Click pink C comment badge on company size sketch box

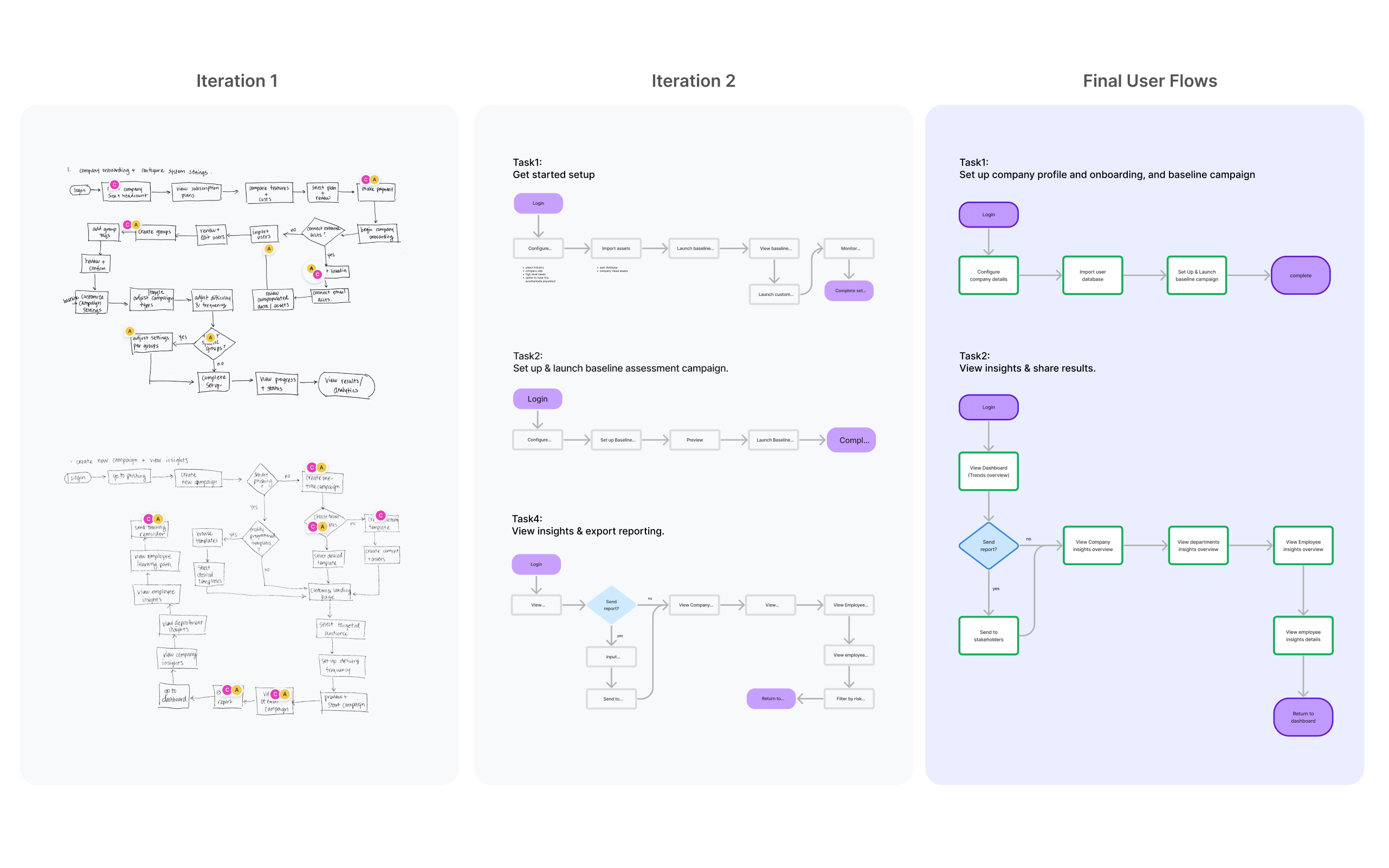click(114, 185)
